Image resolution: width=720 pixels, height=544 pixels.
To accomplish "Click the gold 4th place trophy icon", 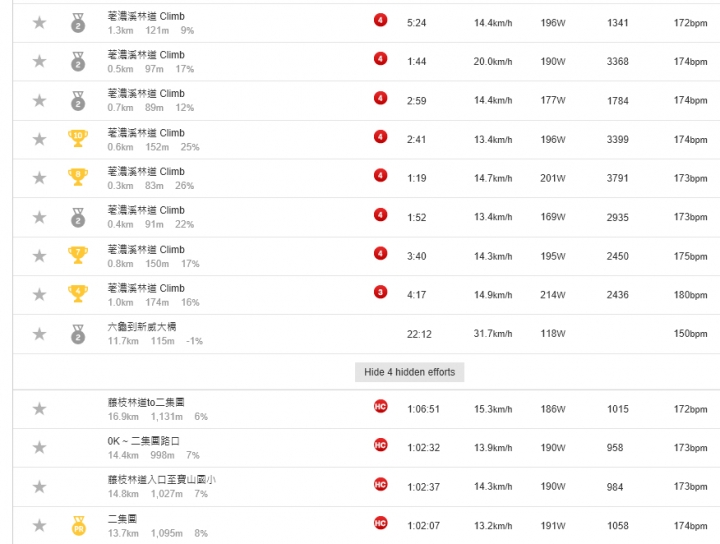I will tap(78, 294).
